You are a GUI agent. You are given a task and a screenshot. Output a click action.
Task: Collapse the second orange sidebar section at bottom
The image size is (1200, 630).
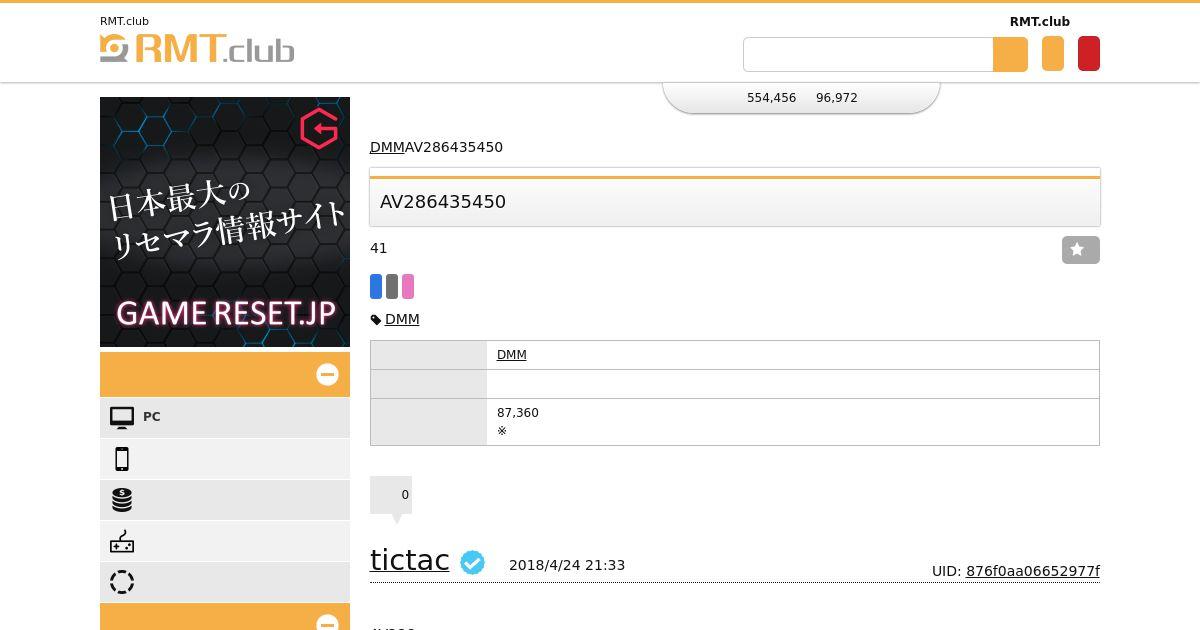pos(327,622)
